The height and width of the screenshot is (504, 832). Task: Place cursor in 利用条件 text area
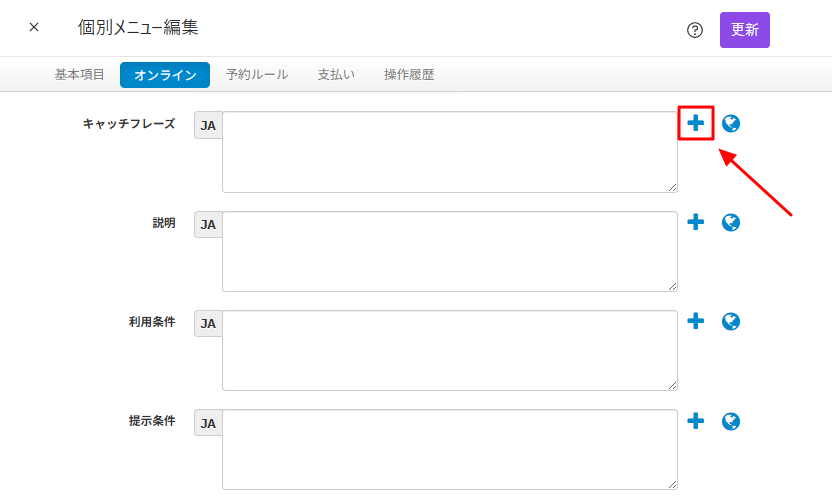pos(449,350)
